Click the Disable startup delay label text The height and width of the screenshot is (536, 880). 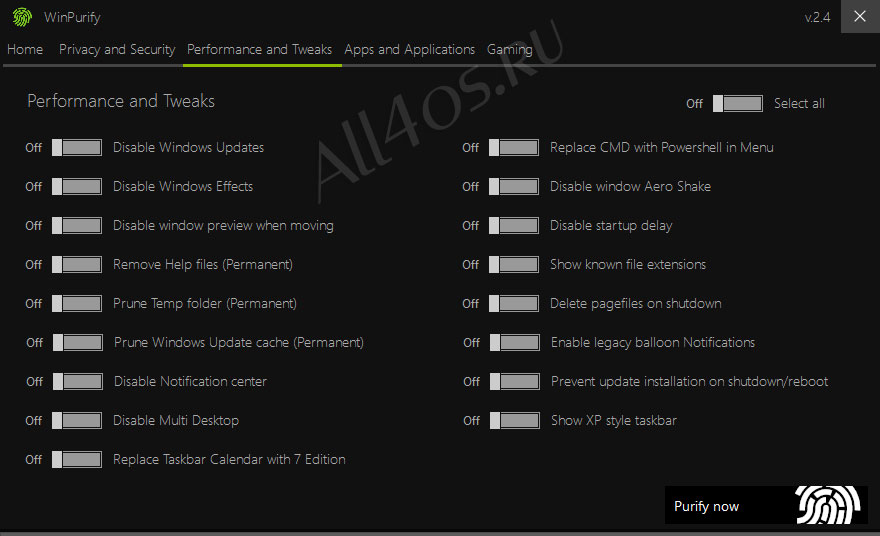[611, 226]
